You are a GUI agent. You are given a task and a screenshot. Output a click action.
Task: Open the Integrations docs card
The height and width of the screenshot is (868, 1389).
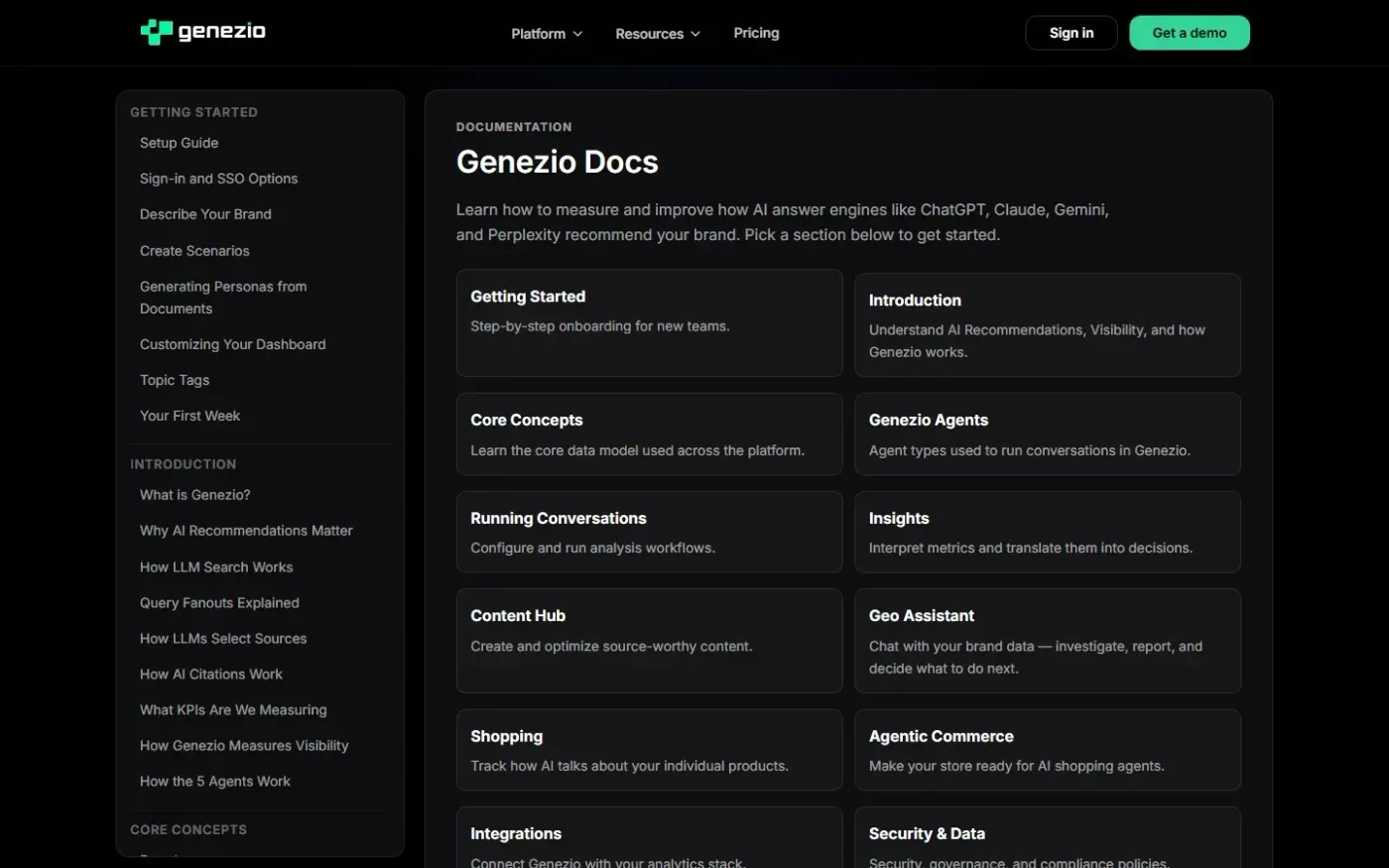649,837
